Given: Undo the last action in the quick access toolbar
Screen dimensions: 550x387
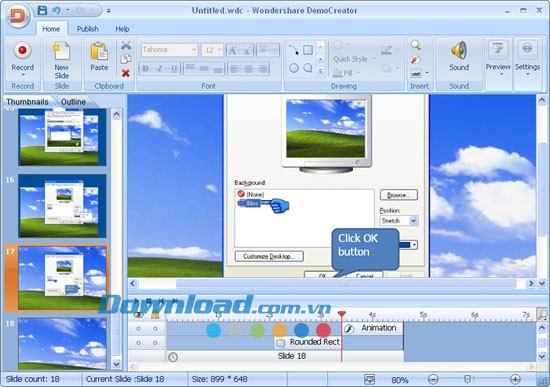Looking at the screenshot, I should (56, 10).
